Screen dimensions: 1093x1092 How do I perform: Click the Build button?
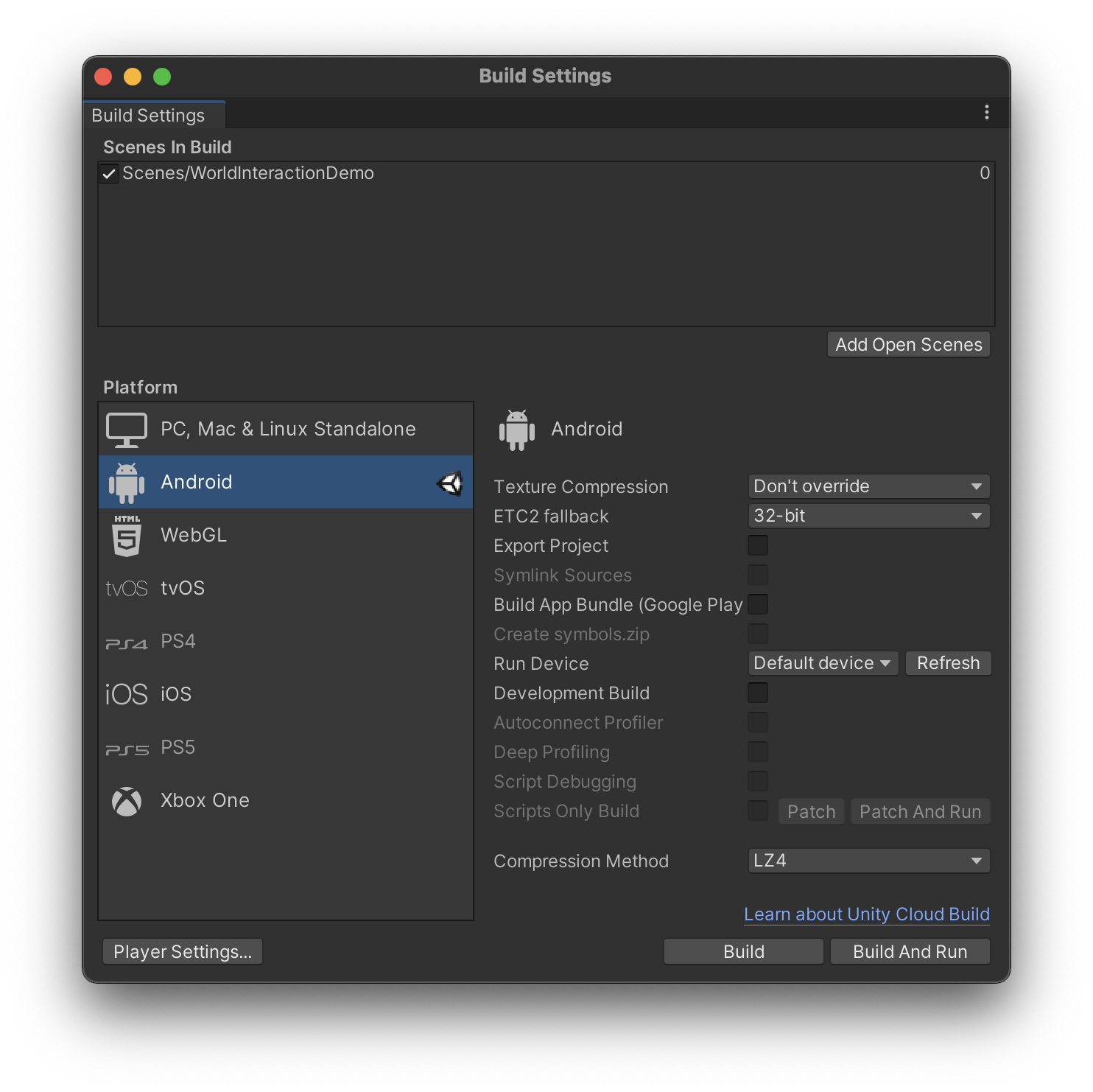tap(744, 952)
